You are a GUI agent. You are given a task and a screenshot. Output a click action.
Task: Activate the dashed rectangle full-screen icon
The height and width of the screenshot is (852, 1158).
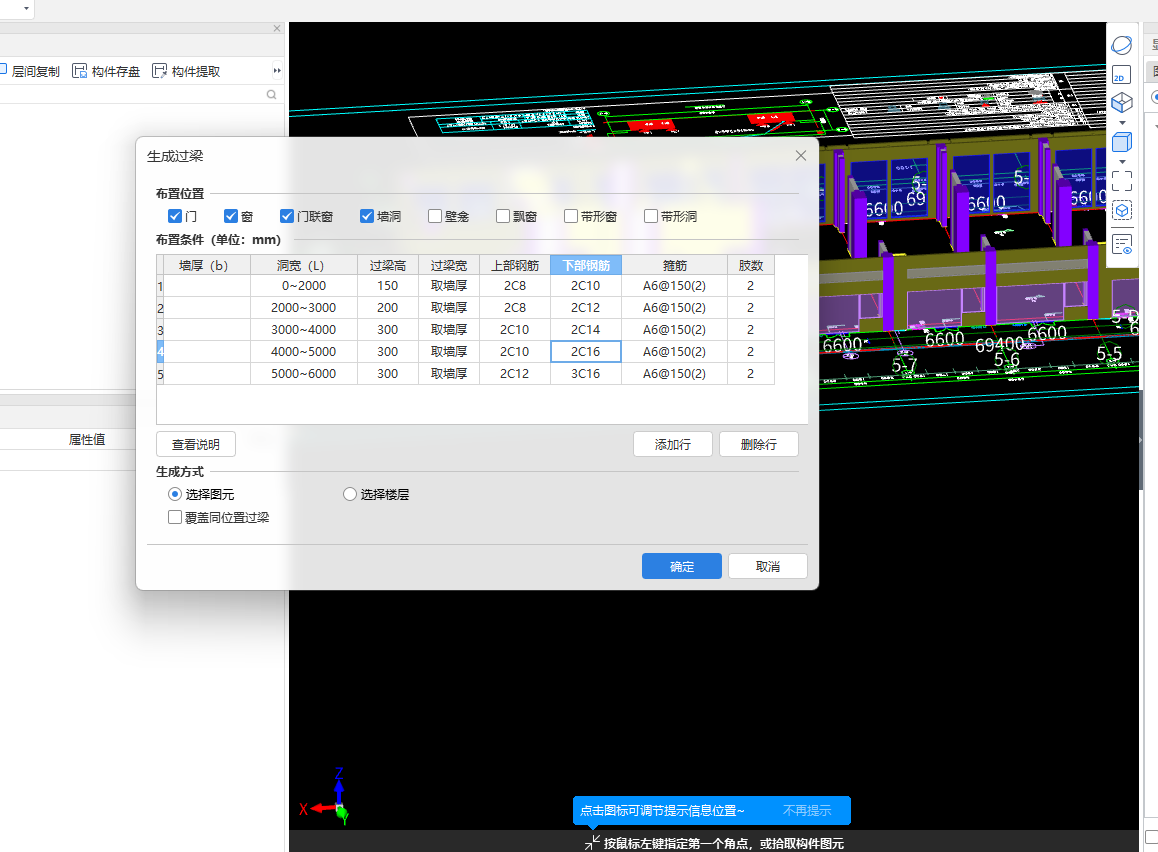[1122, 181]
